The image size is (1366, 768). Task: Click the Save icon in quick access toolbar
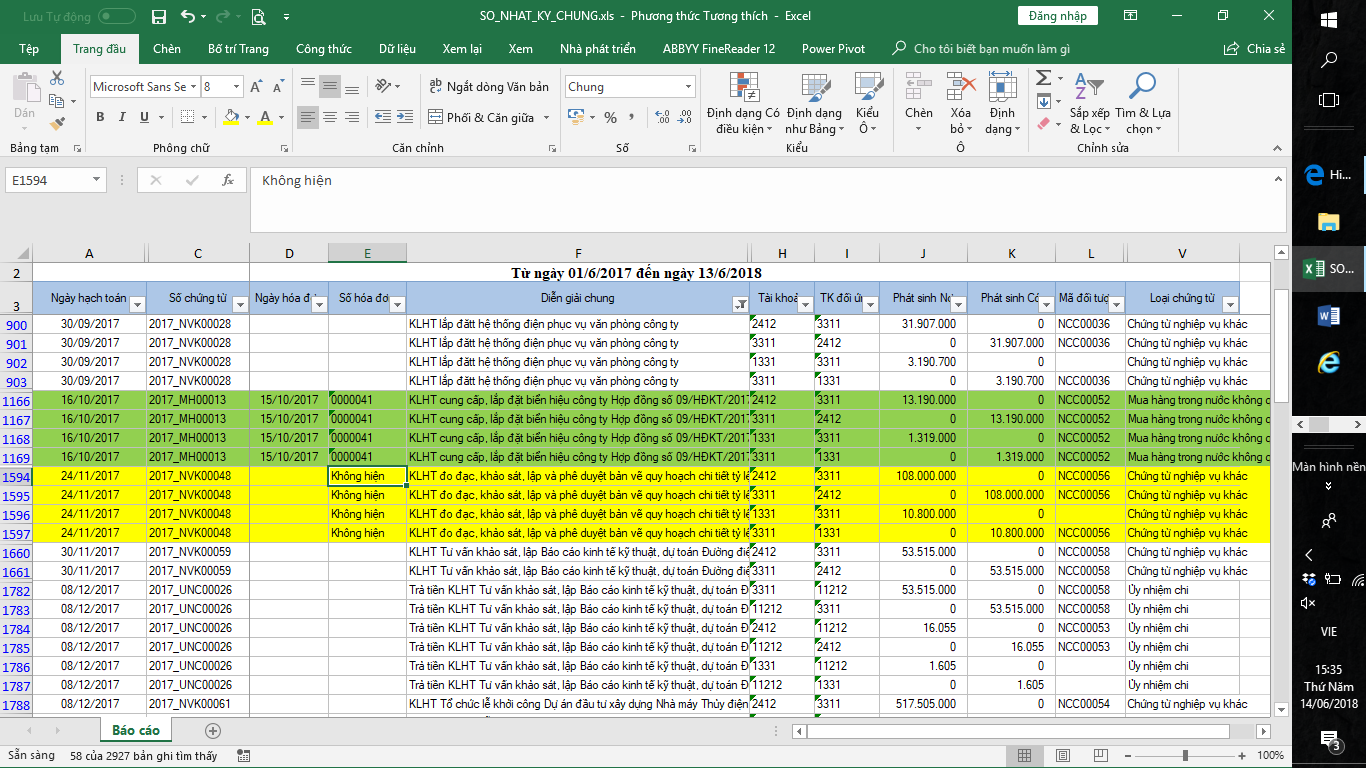click(158, 16)
